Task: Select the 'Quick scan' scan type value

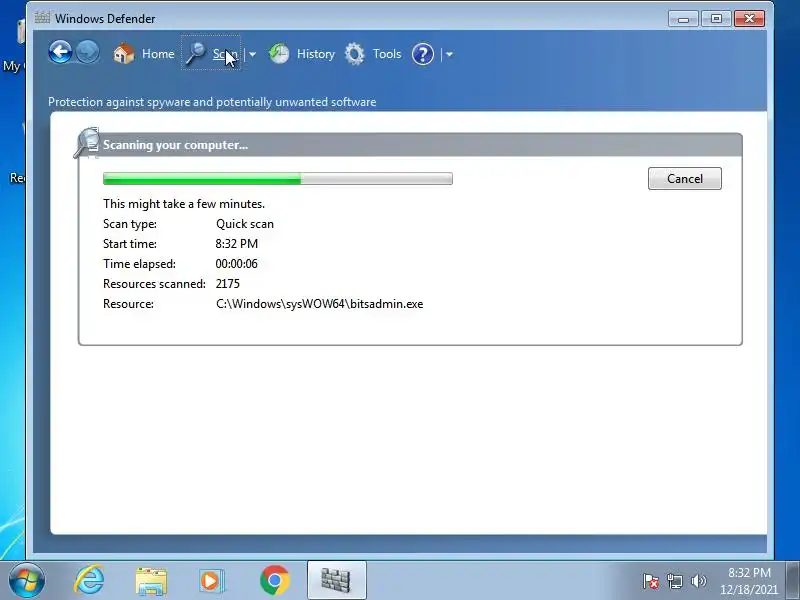Action: click(245, 224)
